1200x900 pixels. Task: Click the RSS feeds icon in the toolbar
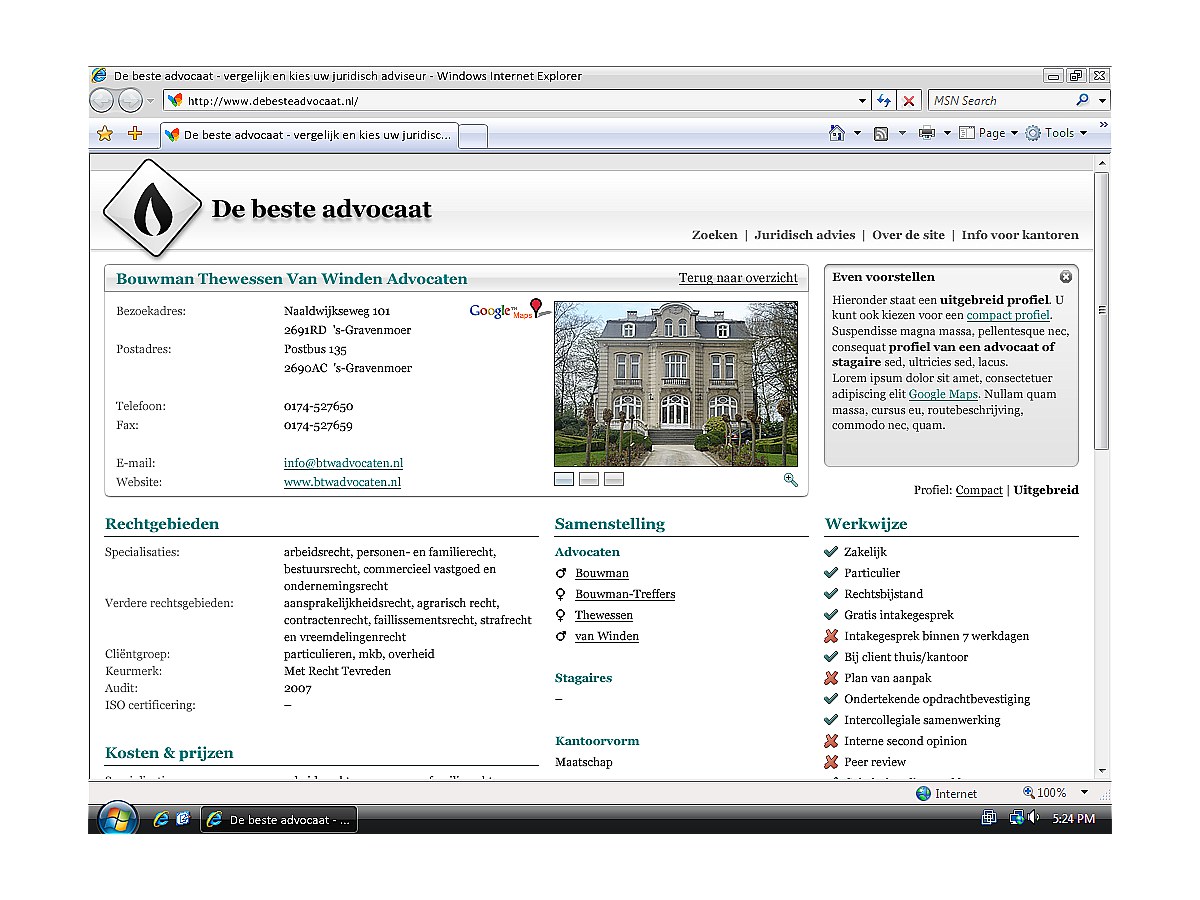pos(879,132)
